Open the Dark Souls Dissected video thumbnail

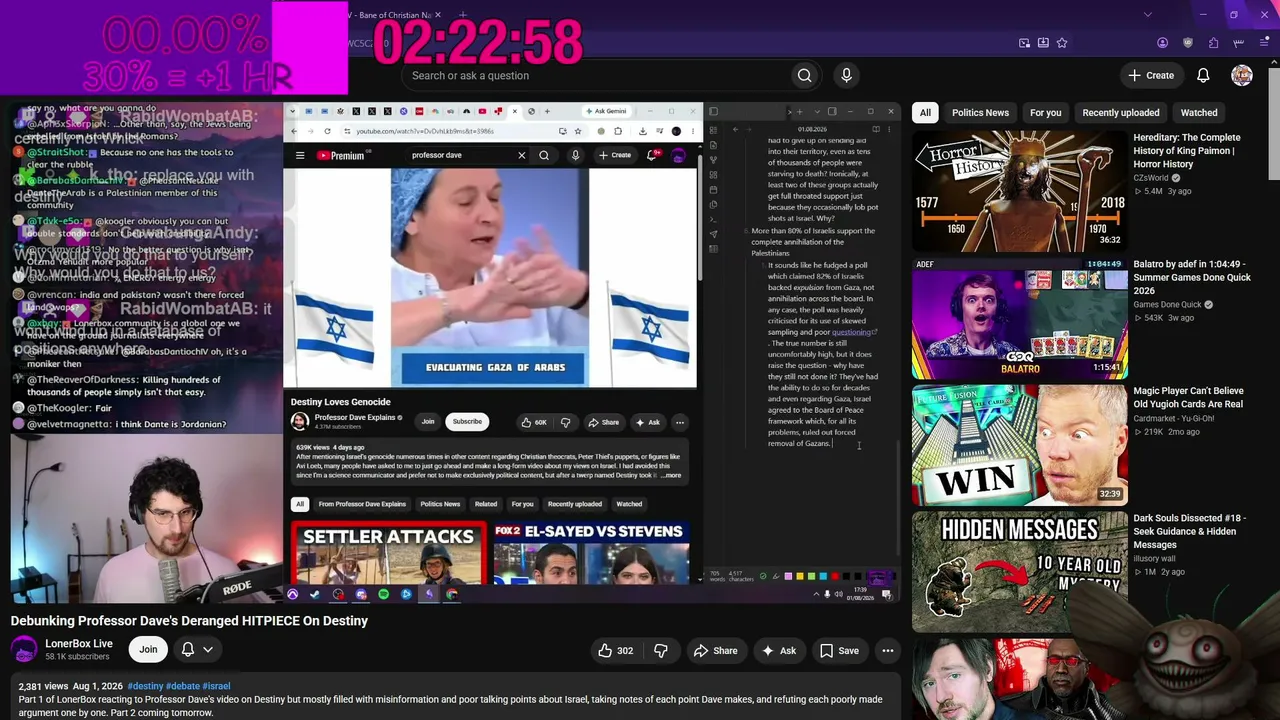(1019, 572)
